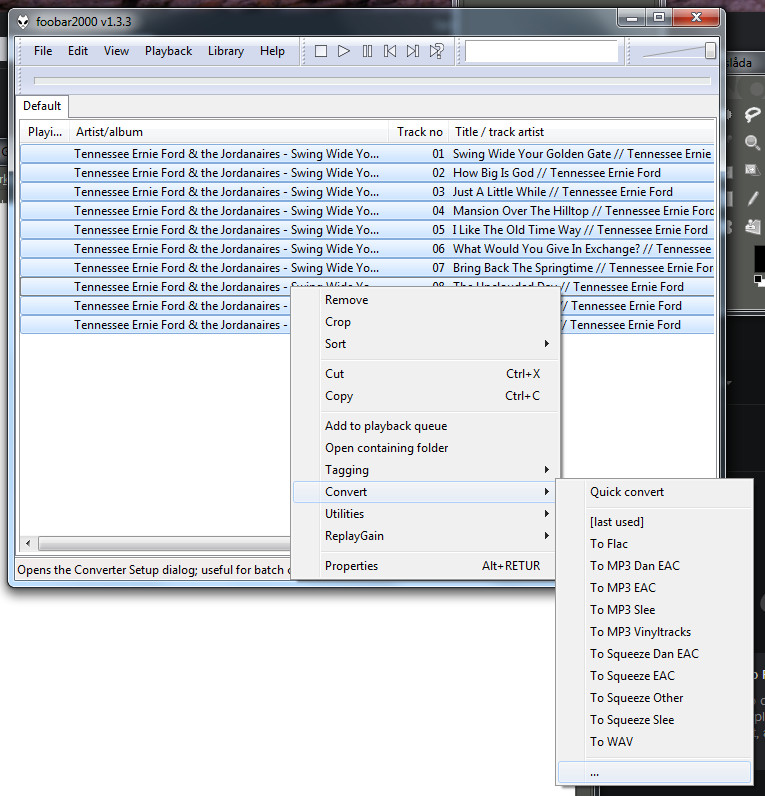Choose the To WAV preset
765x796 pixels.
(654, 742)
